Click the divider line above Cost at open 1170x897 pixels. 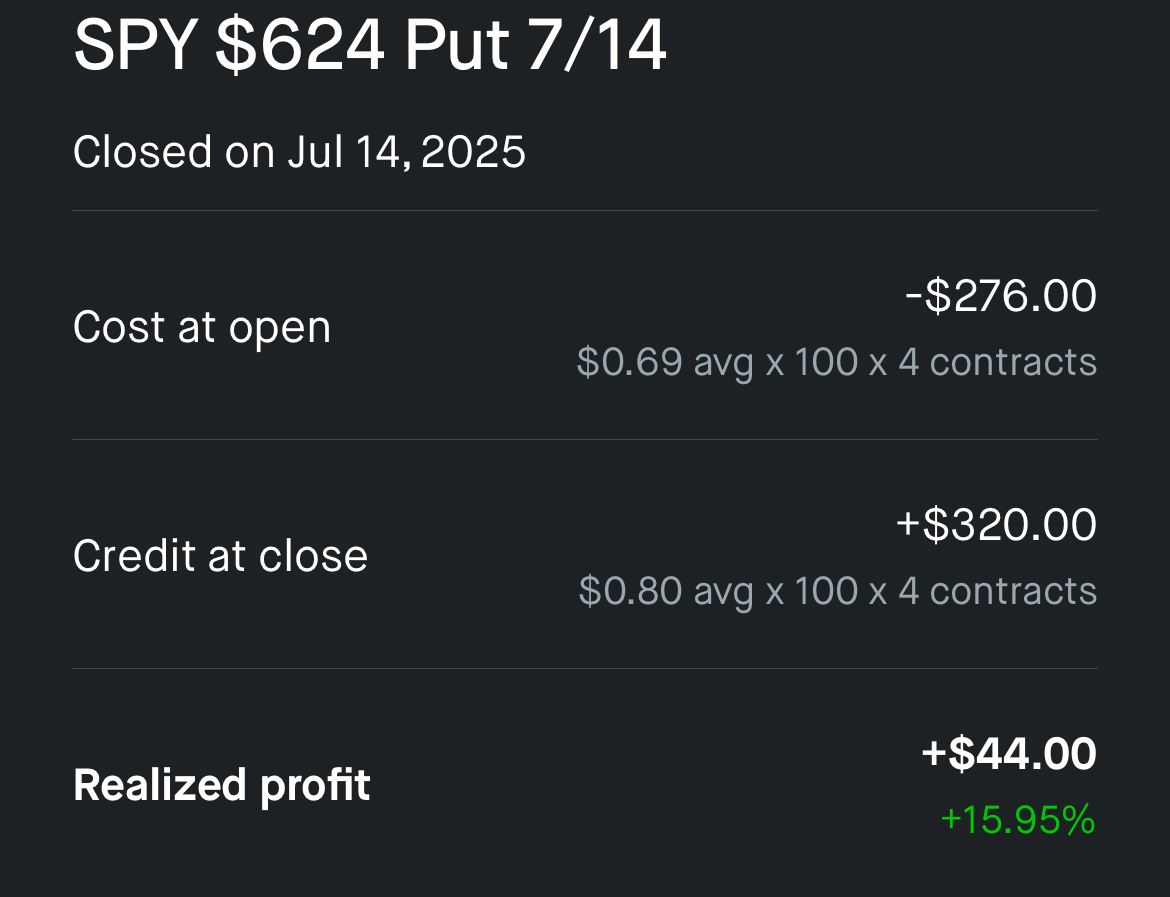(x=585, y=210)
